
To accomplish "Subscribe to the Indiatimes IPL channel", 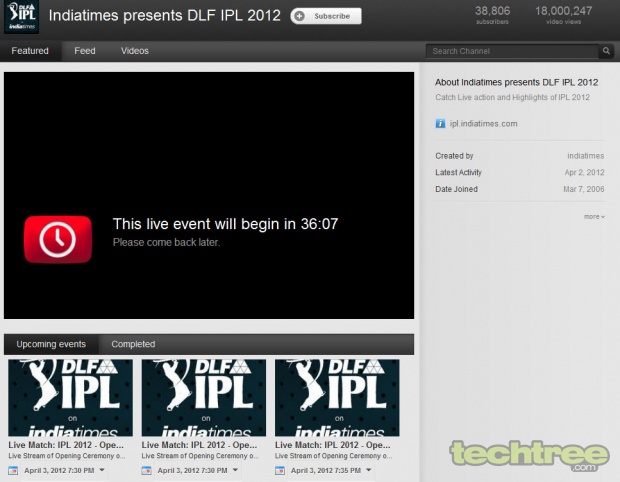I will click(326, 16).
